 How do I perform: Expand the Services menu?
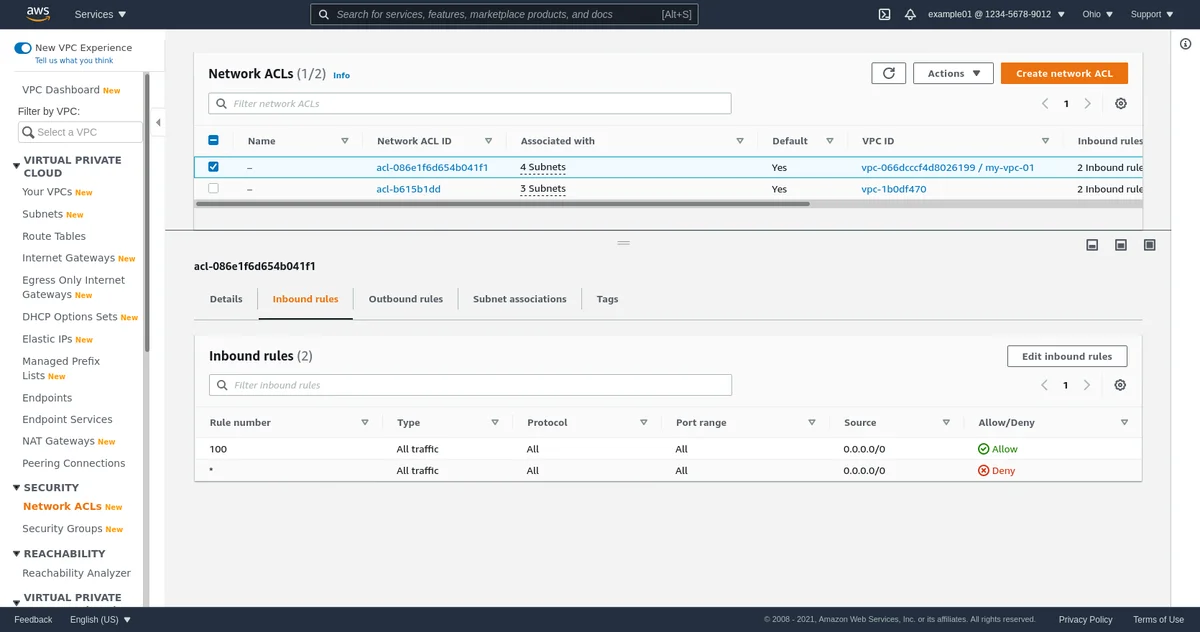[101, 14]
